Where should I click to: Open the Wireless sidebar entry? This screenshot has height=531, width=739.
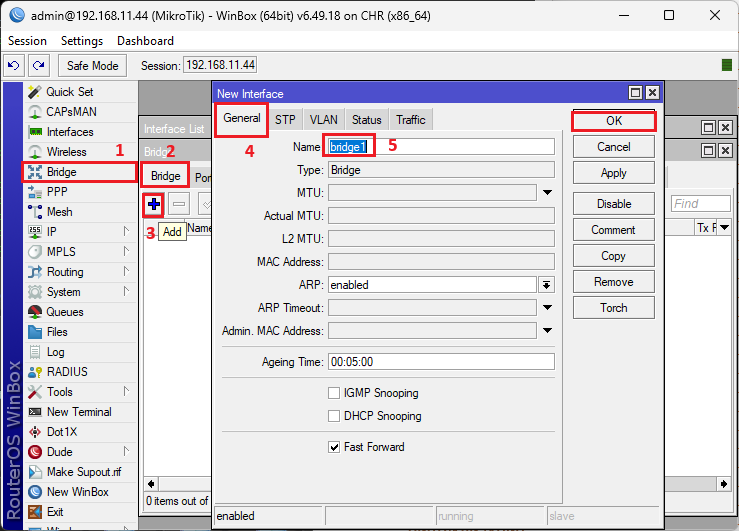pos(66,152)
